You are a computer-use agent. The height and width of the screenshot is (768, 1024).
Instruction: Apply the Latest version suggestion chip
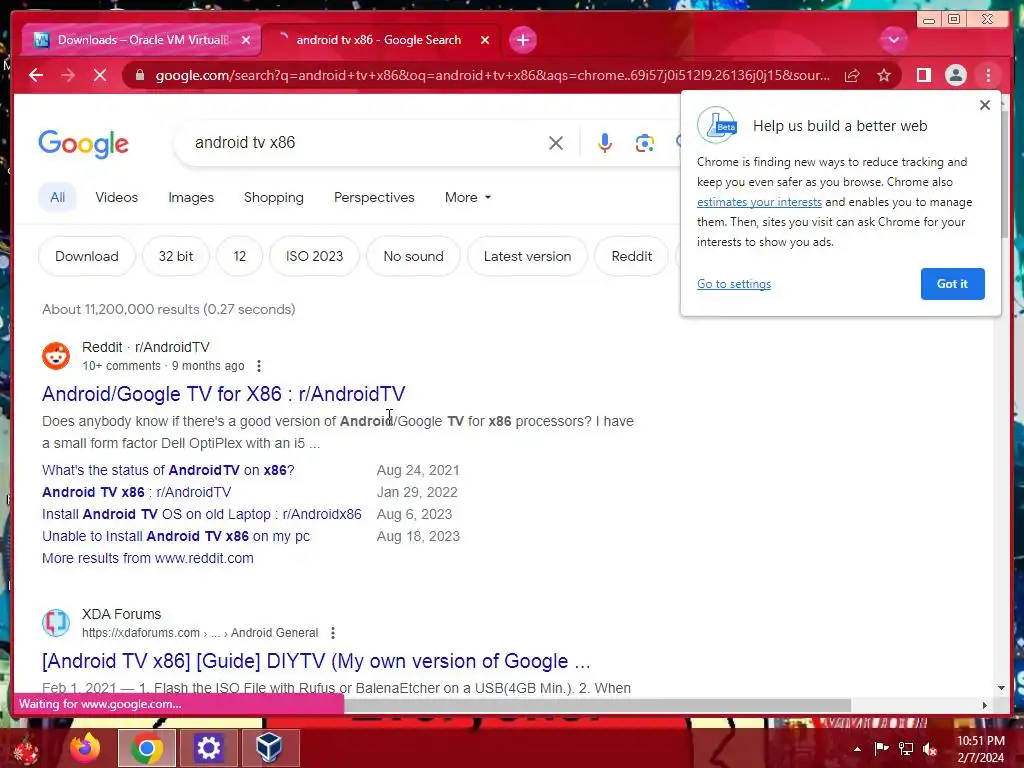pyautogui.click(x=527, y=256)
